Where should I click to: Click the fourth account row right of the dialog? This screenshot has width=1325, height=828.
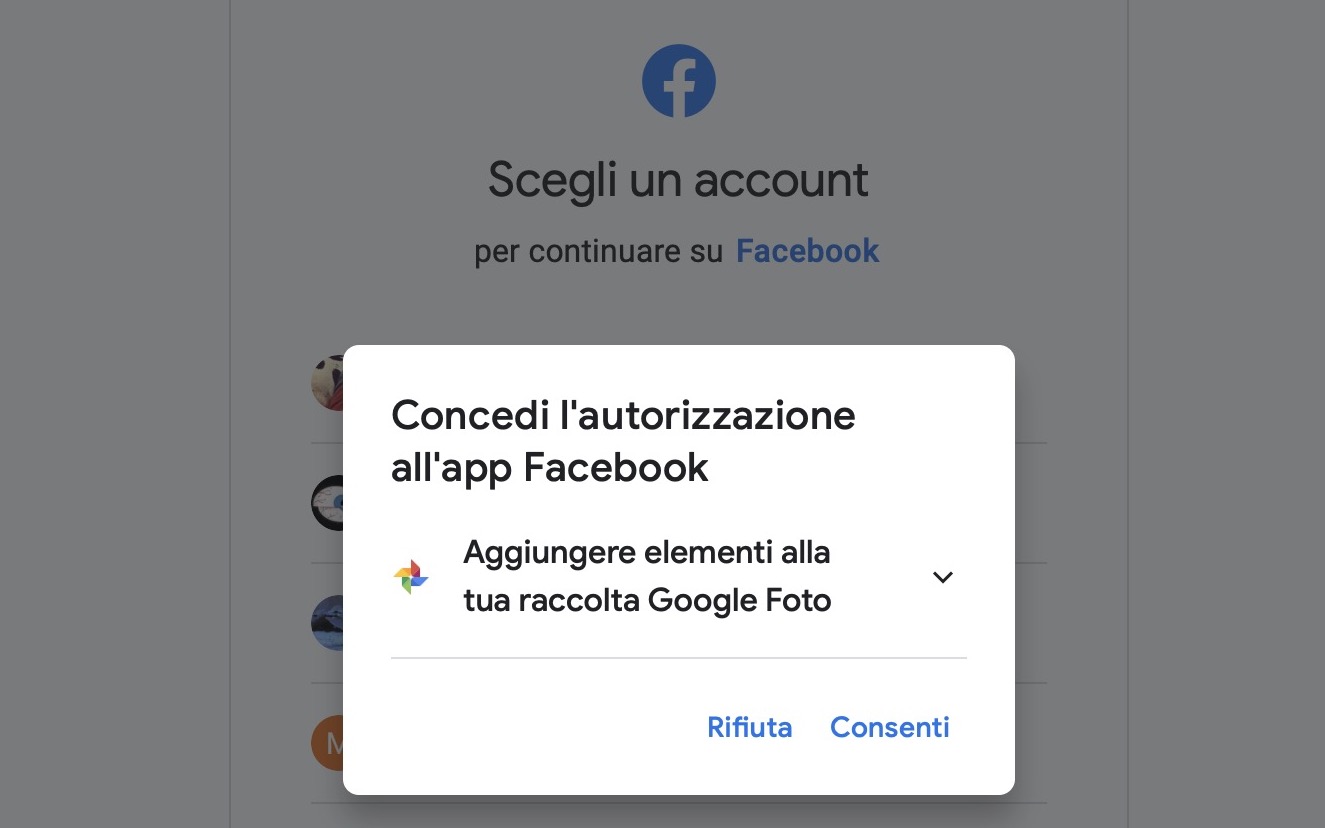[1031, 743]
